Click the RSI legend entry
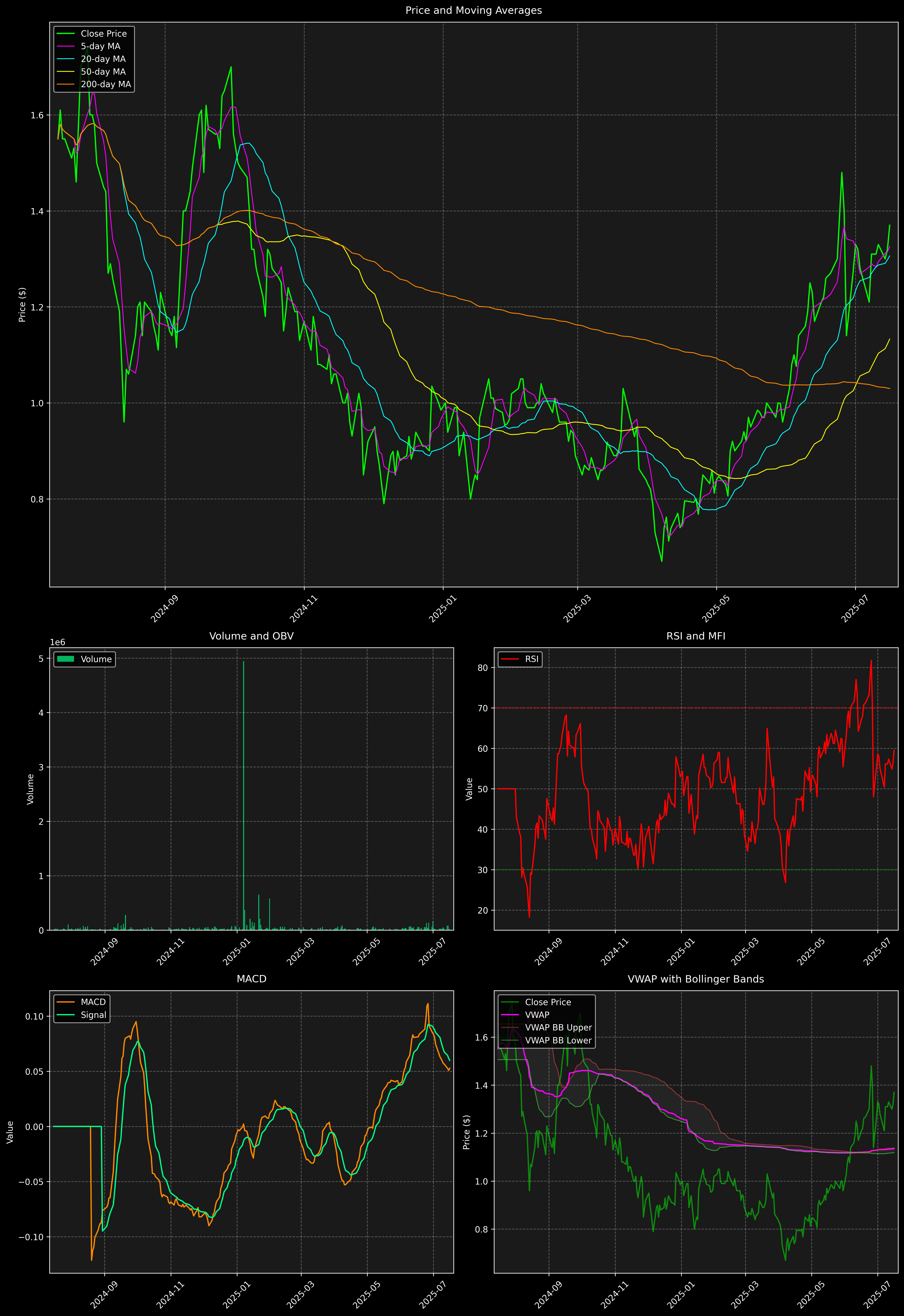Screen dimensions: 904x1316 [x=520, y=659]
